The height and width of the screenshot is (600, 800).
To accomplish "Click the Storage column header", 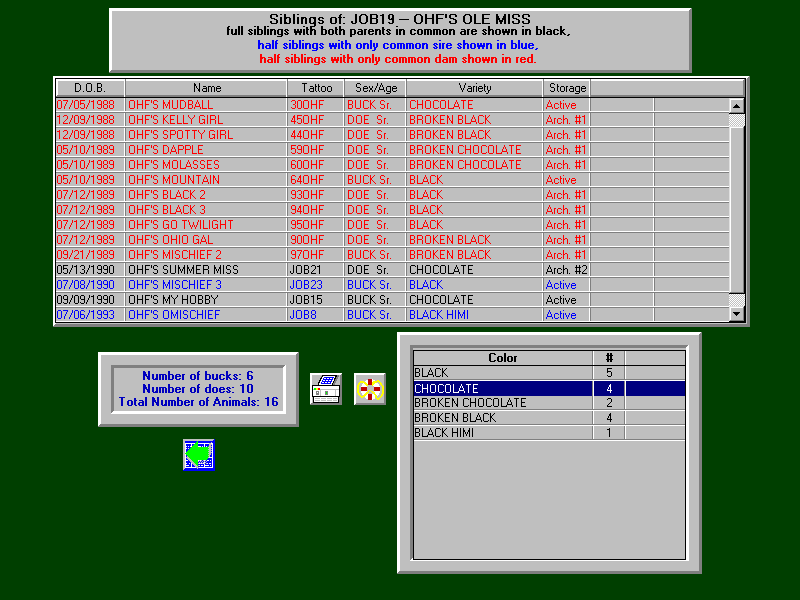I will click(x=567, y=88).
